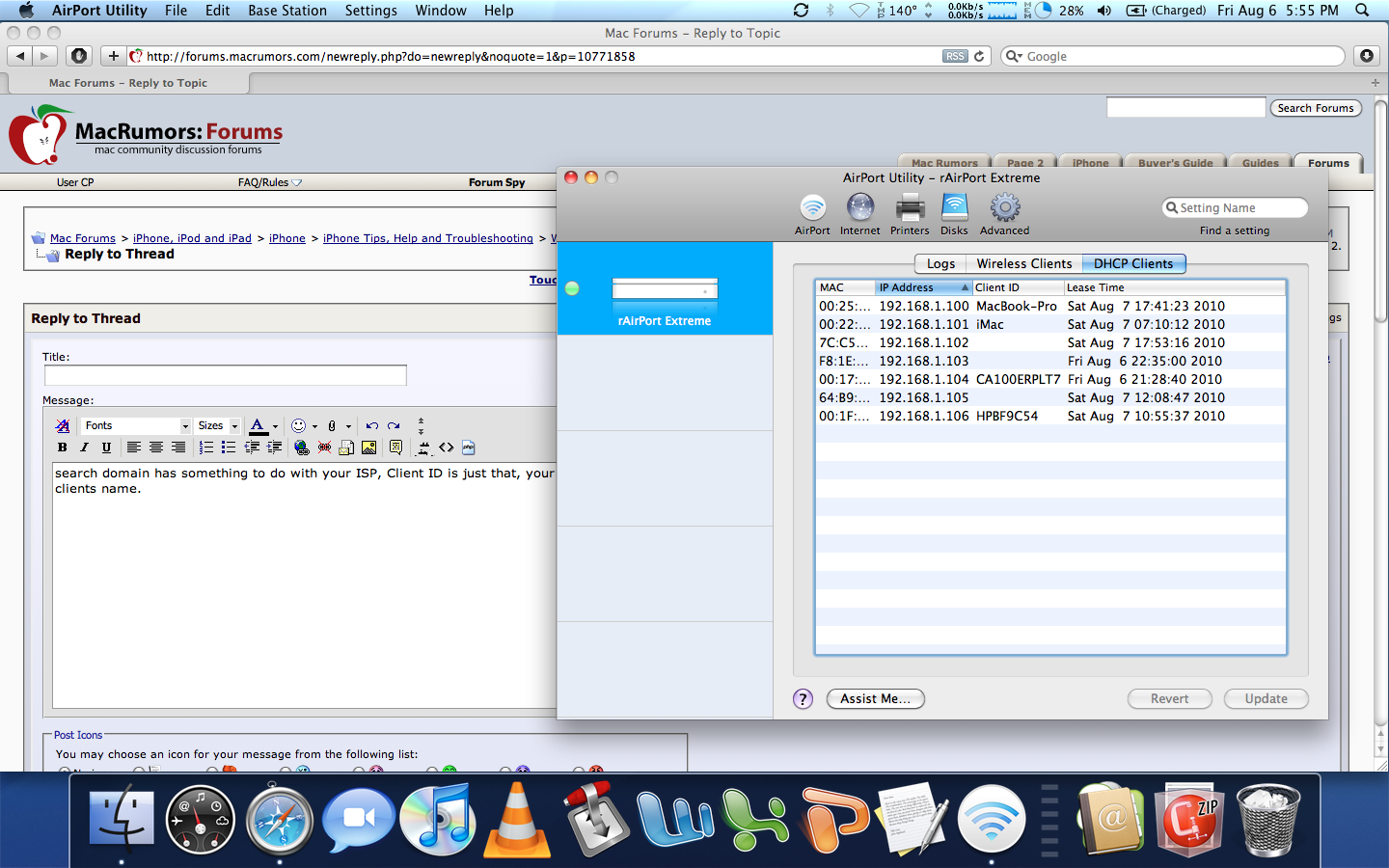Insert an email link
The image size is (1389, 868).
[x=346, y=448]
